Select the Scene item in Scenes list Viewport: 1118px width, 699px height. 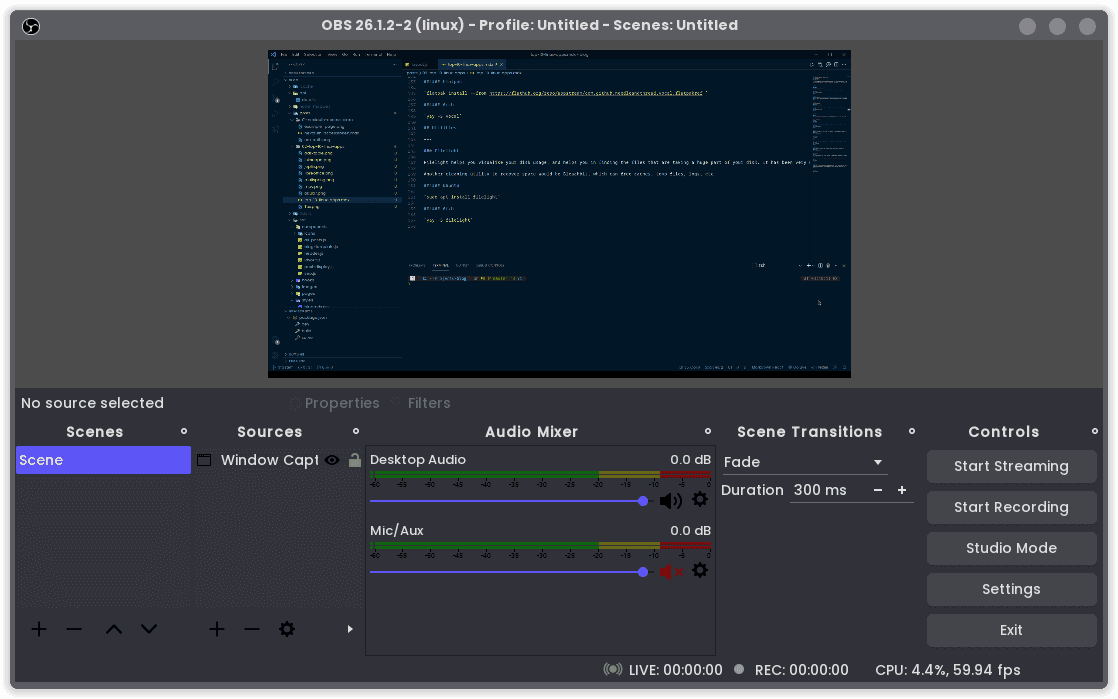[103, 460]
